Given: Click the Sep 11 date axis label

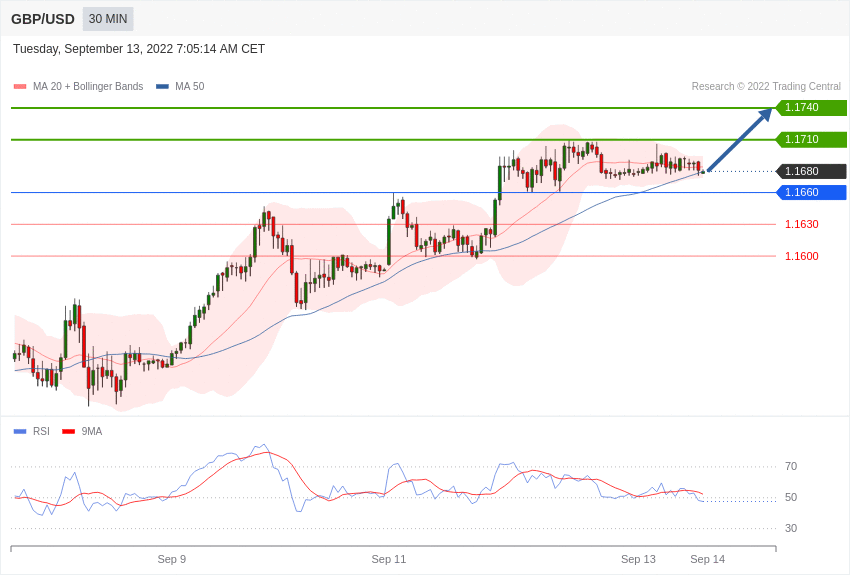Looking at the screenshot, I should tap(389, 559).
